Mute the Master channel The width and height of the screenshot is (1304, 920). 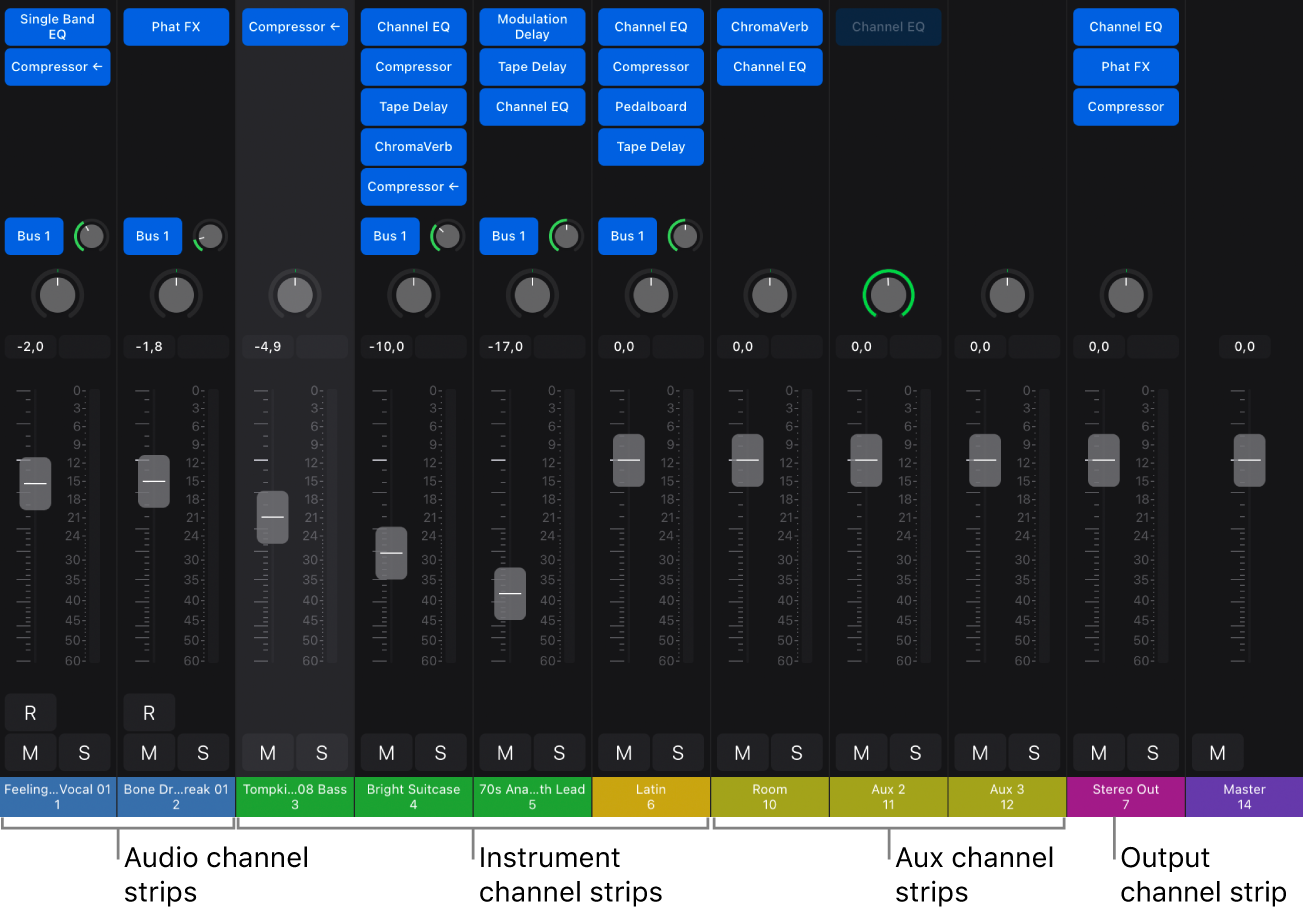[1217, 753]
